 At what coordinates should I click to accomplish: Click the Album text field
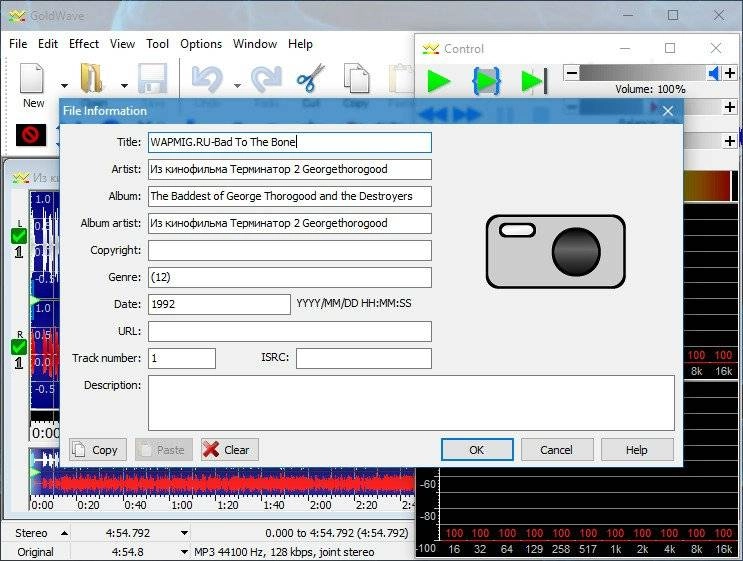[290, 196]
